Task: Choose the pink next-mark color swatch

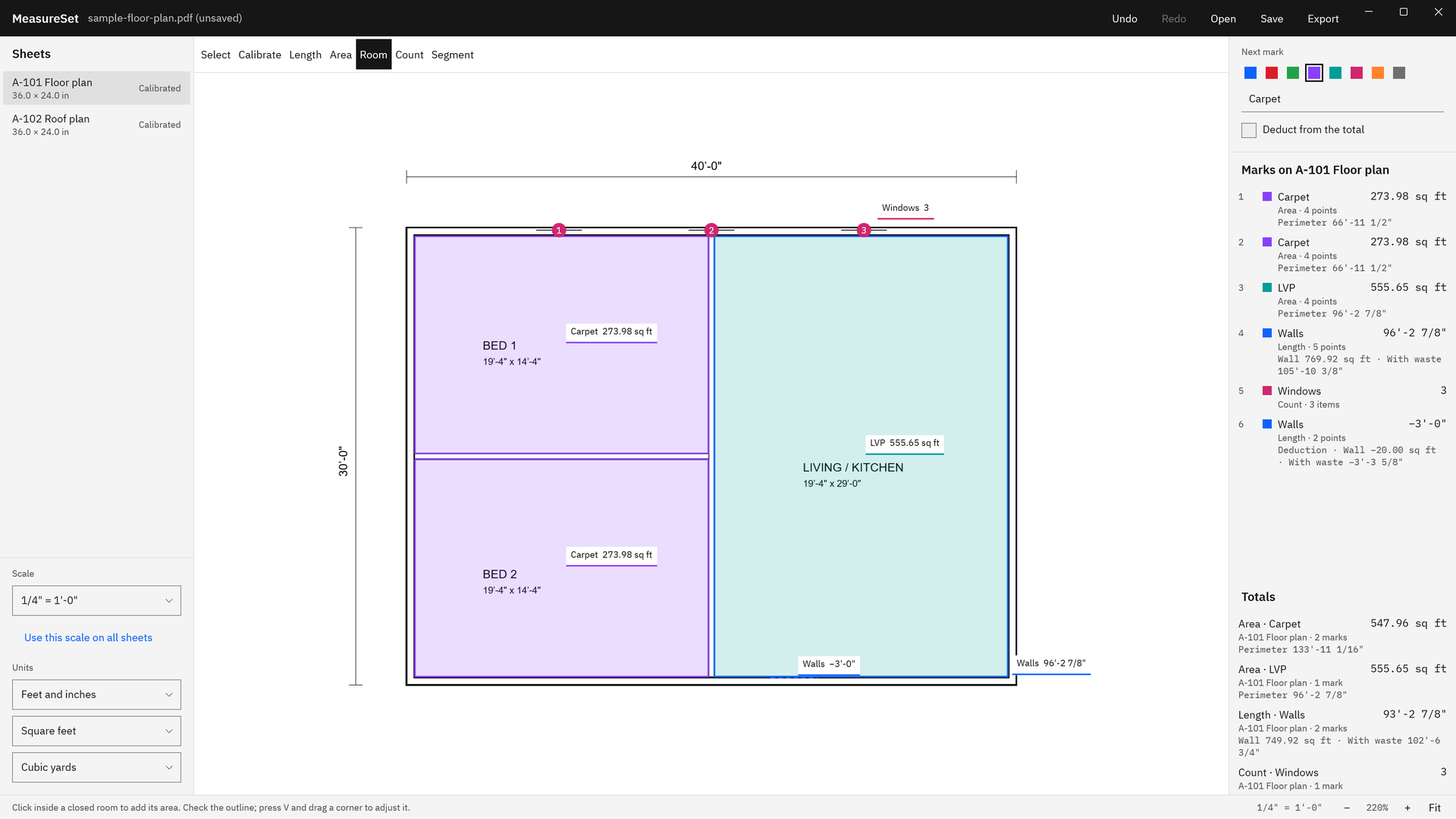Action: [x=1357, y=73]
